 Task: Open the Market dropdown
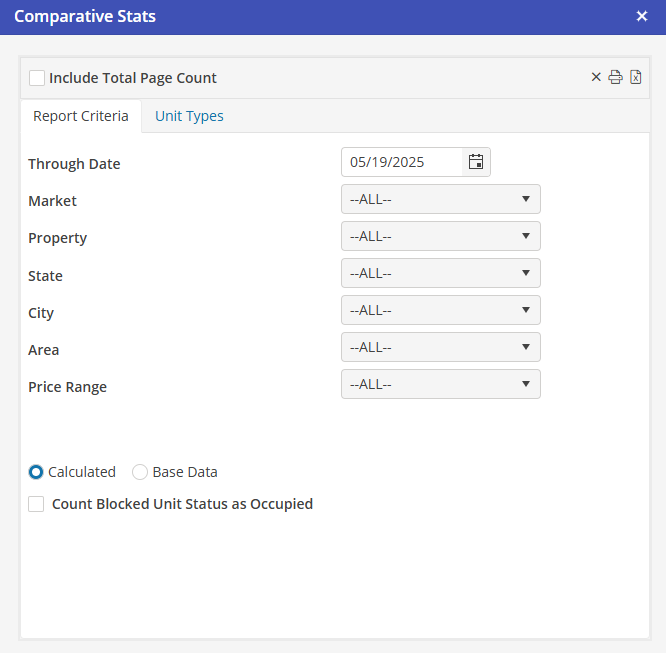(440, 199)
